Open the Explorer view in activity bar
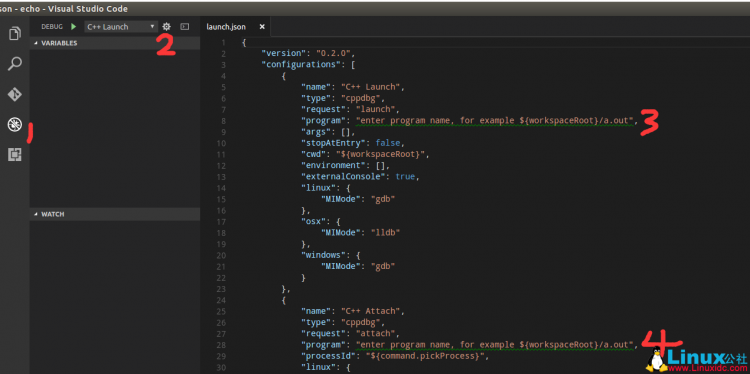Image resolution: width=750 pixels, height=374 pixels. point(15,33)
